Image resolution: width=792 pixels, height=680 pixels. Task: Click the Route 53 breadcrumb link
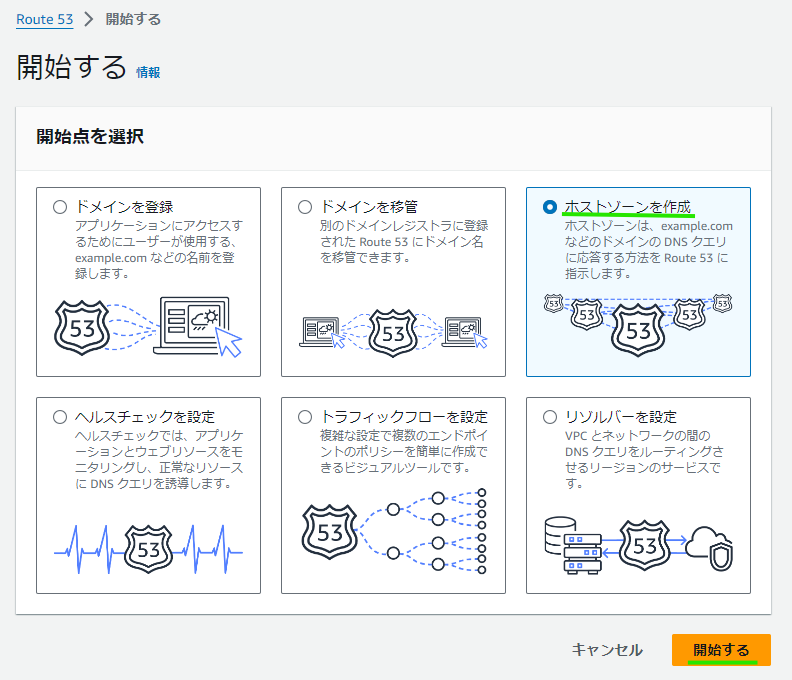44,19
